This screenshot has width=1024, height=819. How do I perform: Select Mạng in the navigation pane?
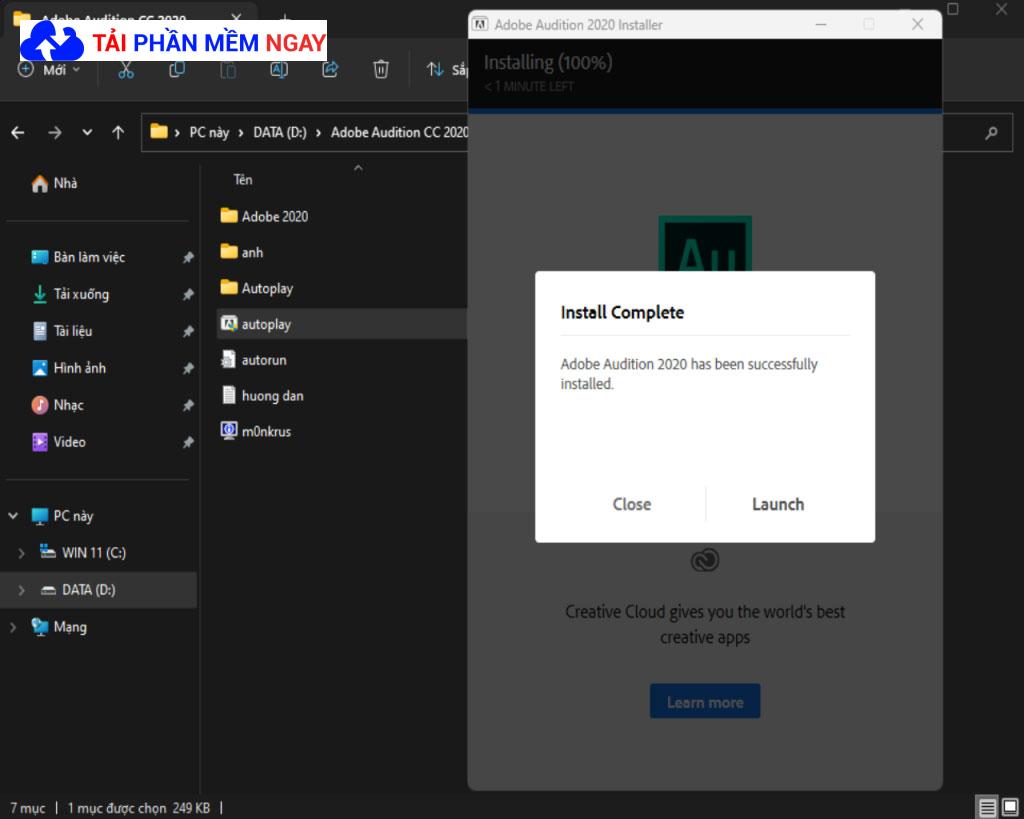[70, 627]
